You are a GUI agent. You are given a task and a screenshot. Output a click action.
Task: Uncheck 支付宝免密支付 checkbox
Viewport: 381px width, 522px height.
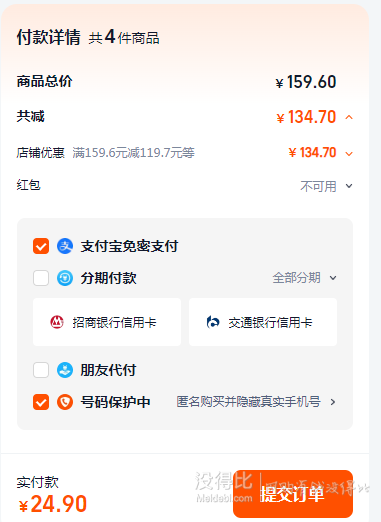[41, 246]
